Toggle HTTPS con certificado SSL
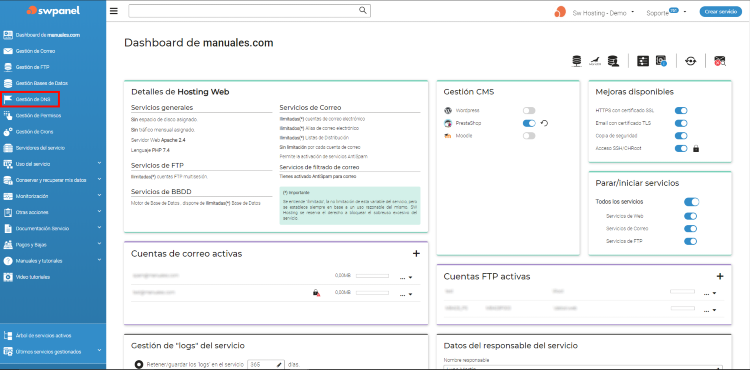The image size is (750, 370). pyautogui.click(x=681, y=110)
